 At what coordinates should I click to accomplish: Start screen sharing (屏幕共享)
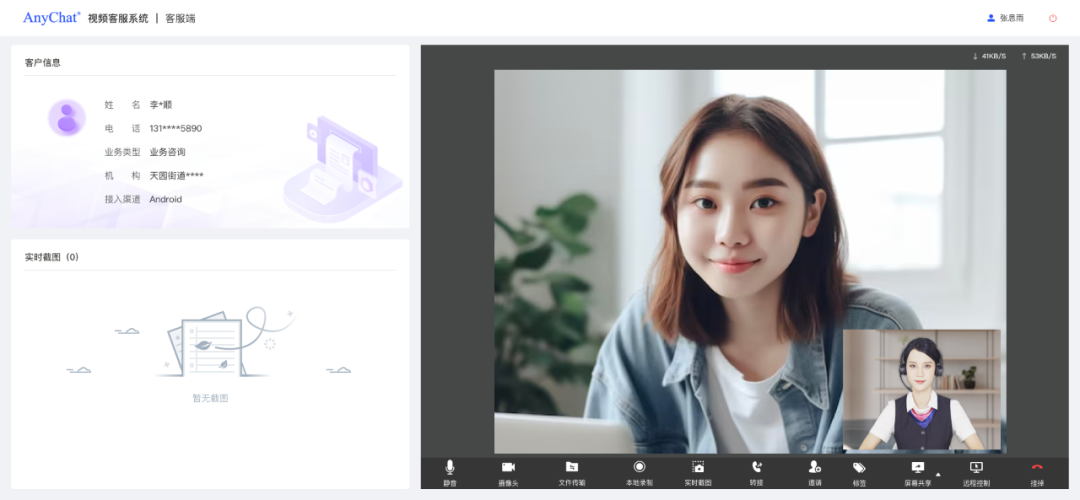[x=917, y=472]
